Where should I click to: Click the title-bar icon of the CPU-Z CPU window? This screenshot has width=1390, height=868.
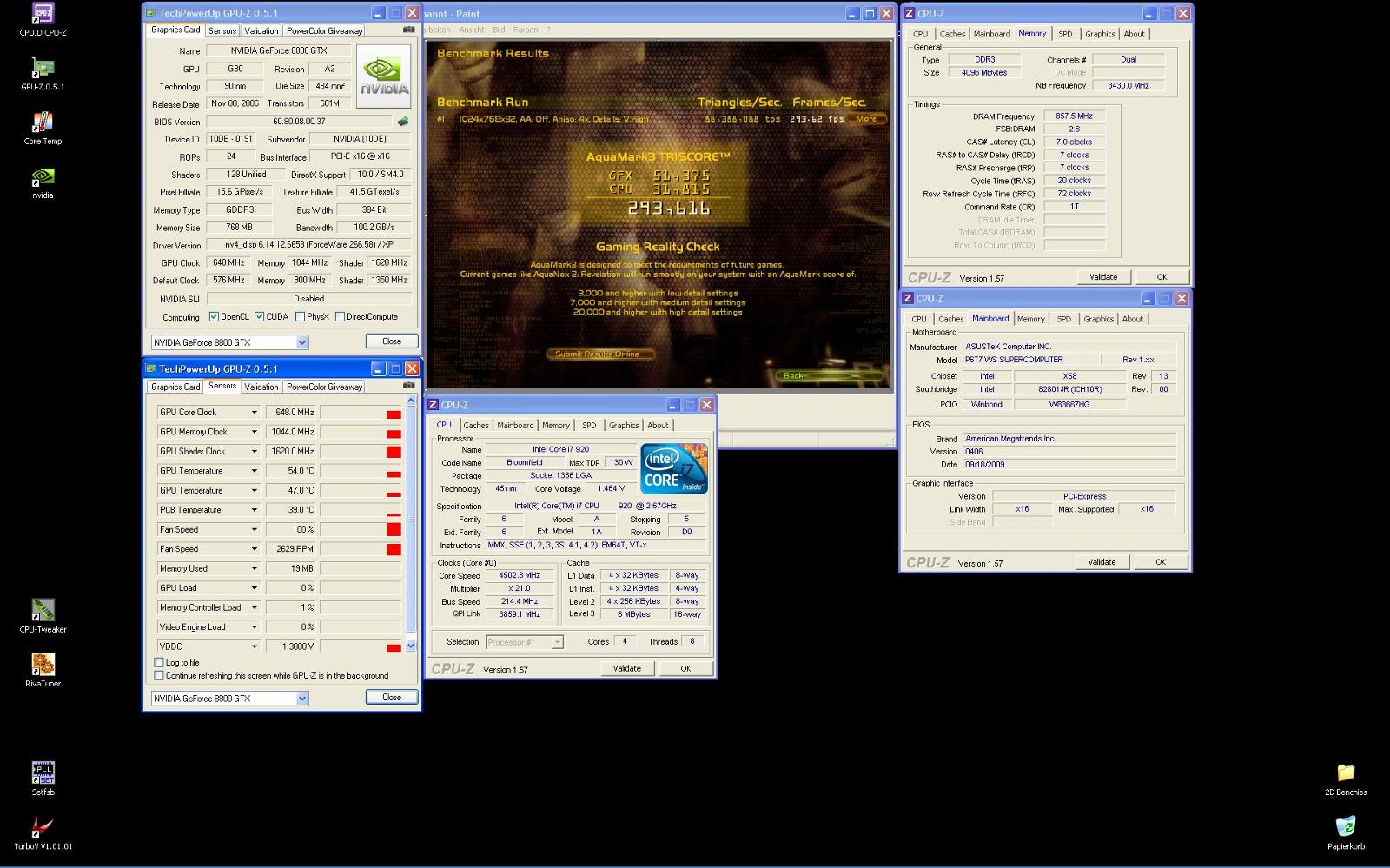(433, 404)
